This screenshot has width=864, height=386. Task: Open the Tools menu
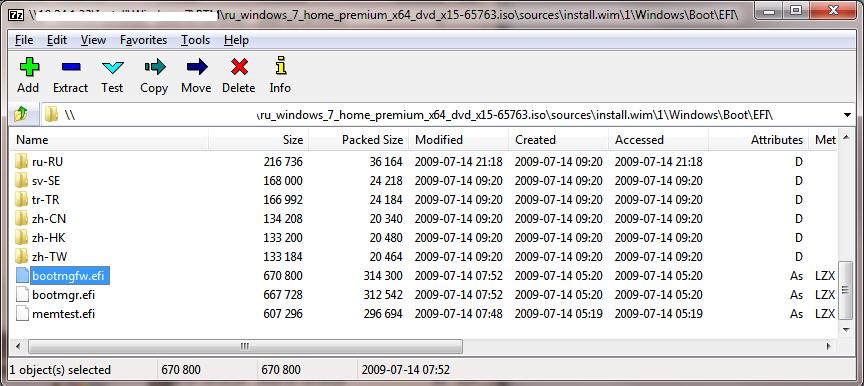click(x=196, y=40)
